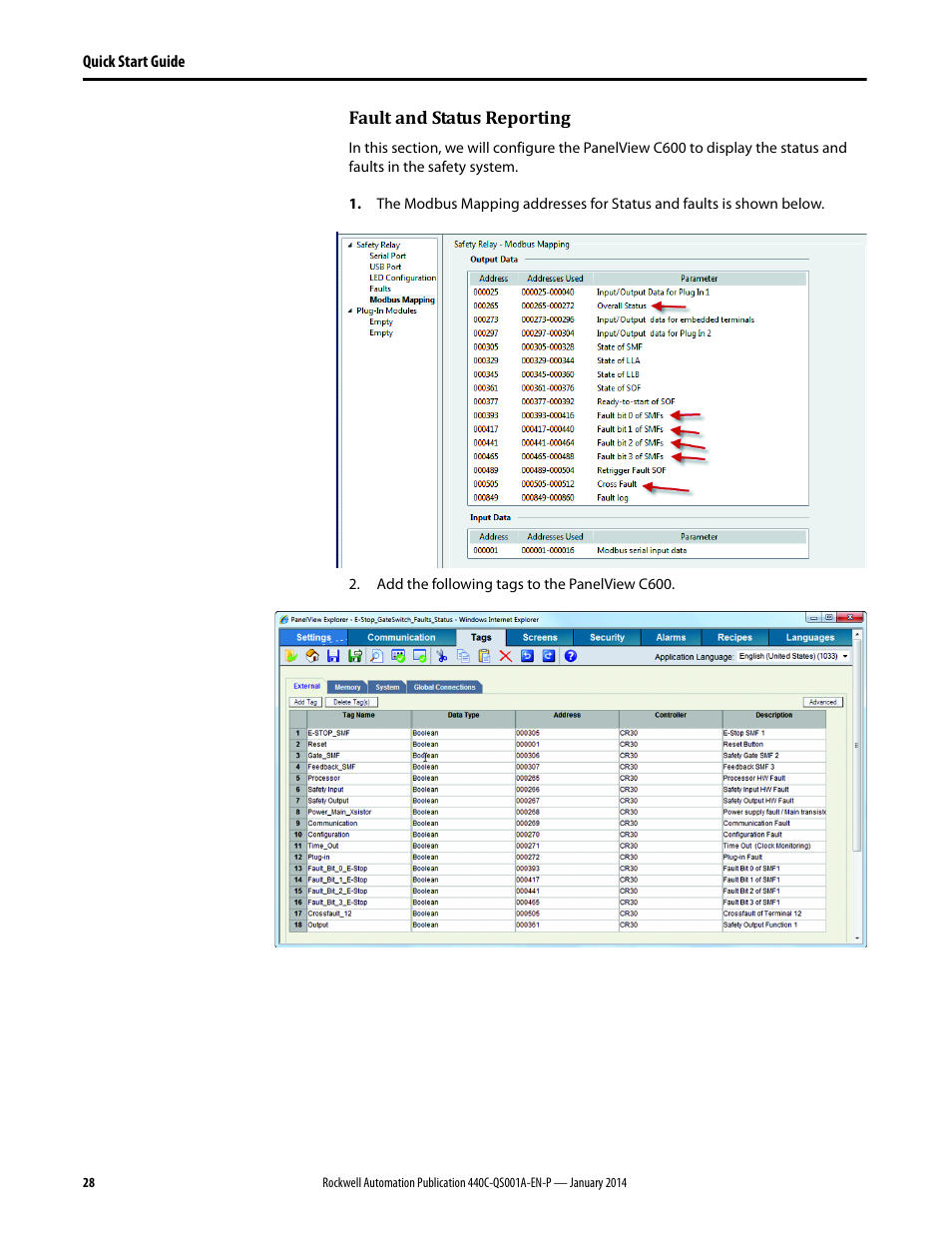Click the Crossfault_12 tag name cell

359,914
